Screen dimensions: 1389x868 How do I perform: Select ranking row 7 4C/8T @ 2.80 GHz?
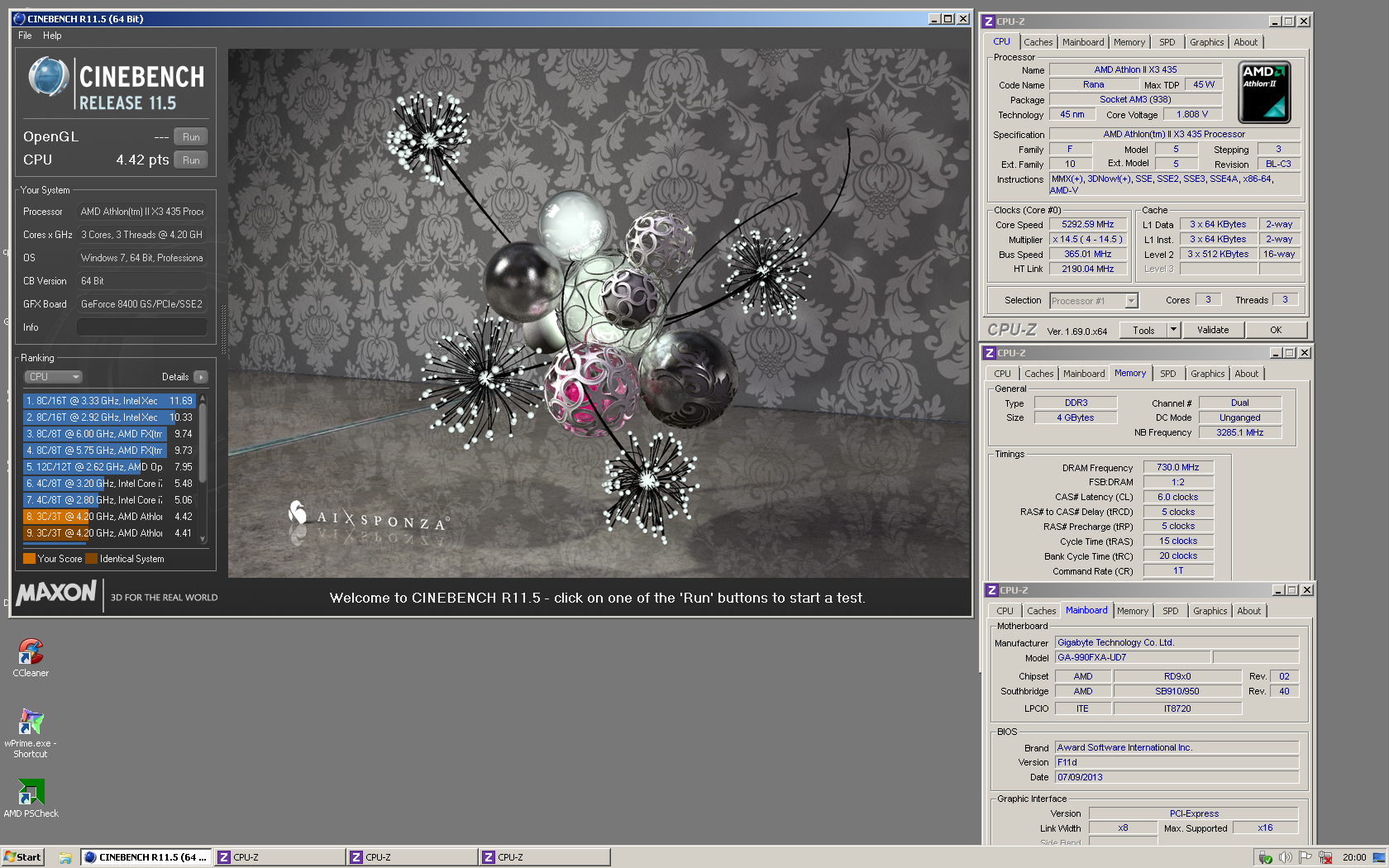tap(110, 500)
